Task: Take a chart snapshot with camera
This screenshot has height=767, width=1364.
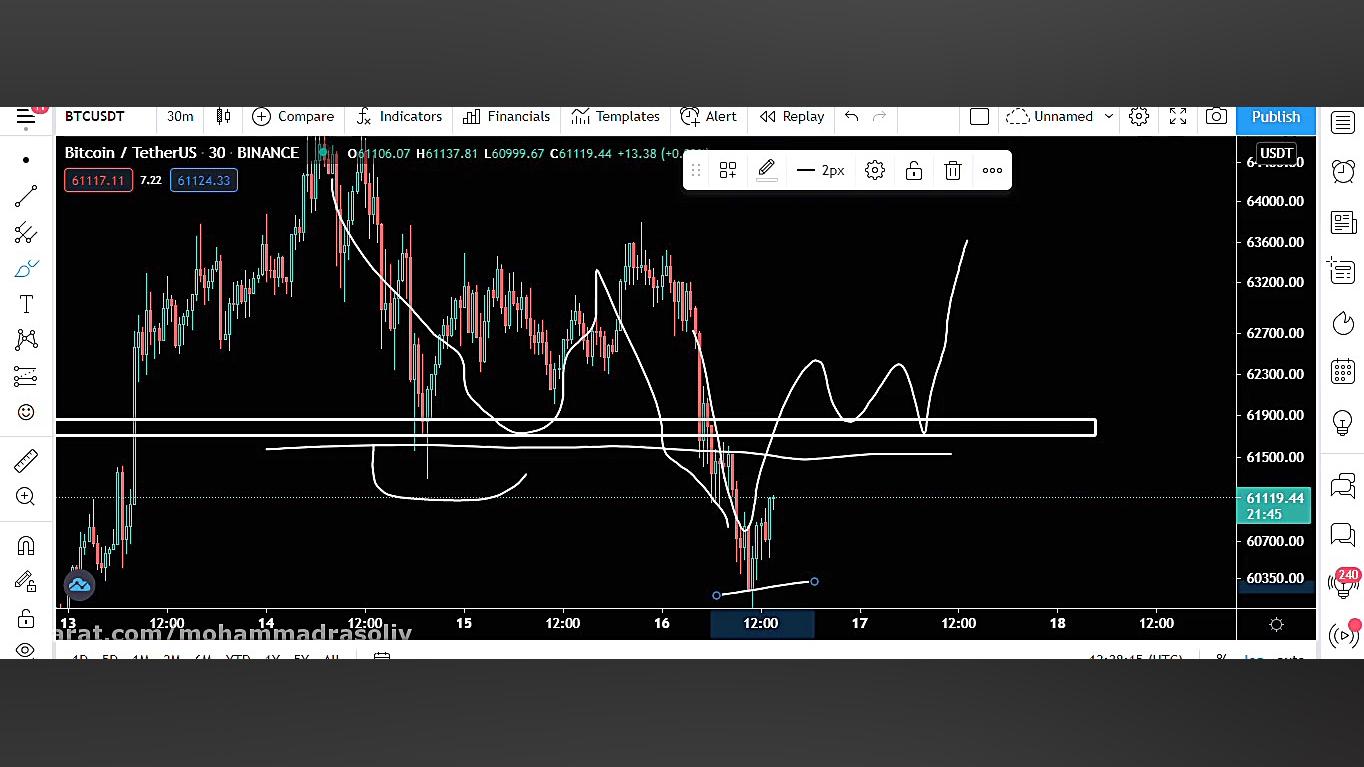Action: (x=1216, y=116)
